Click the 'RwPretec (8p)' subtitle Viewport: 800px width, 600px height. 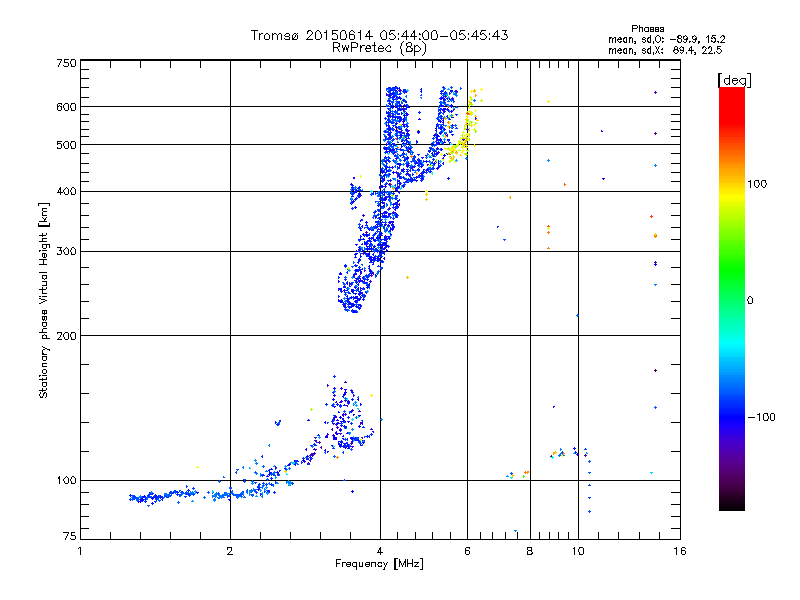coord(379,48)
